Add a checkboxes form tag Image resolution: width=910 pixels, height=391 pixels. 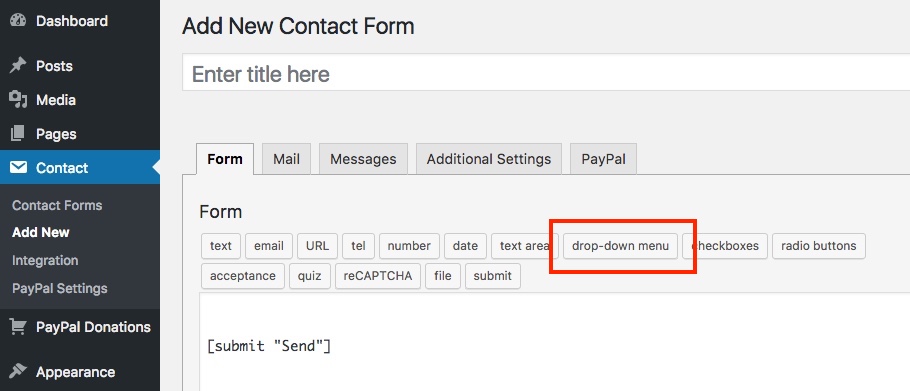pos(725,246)
